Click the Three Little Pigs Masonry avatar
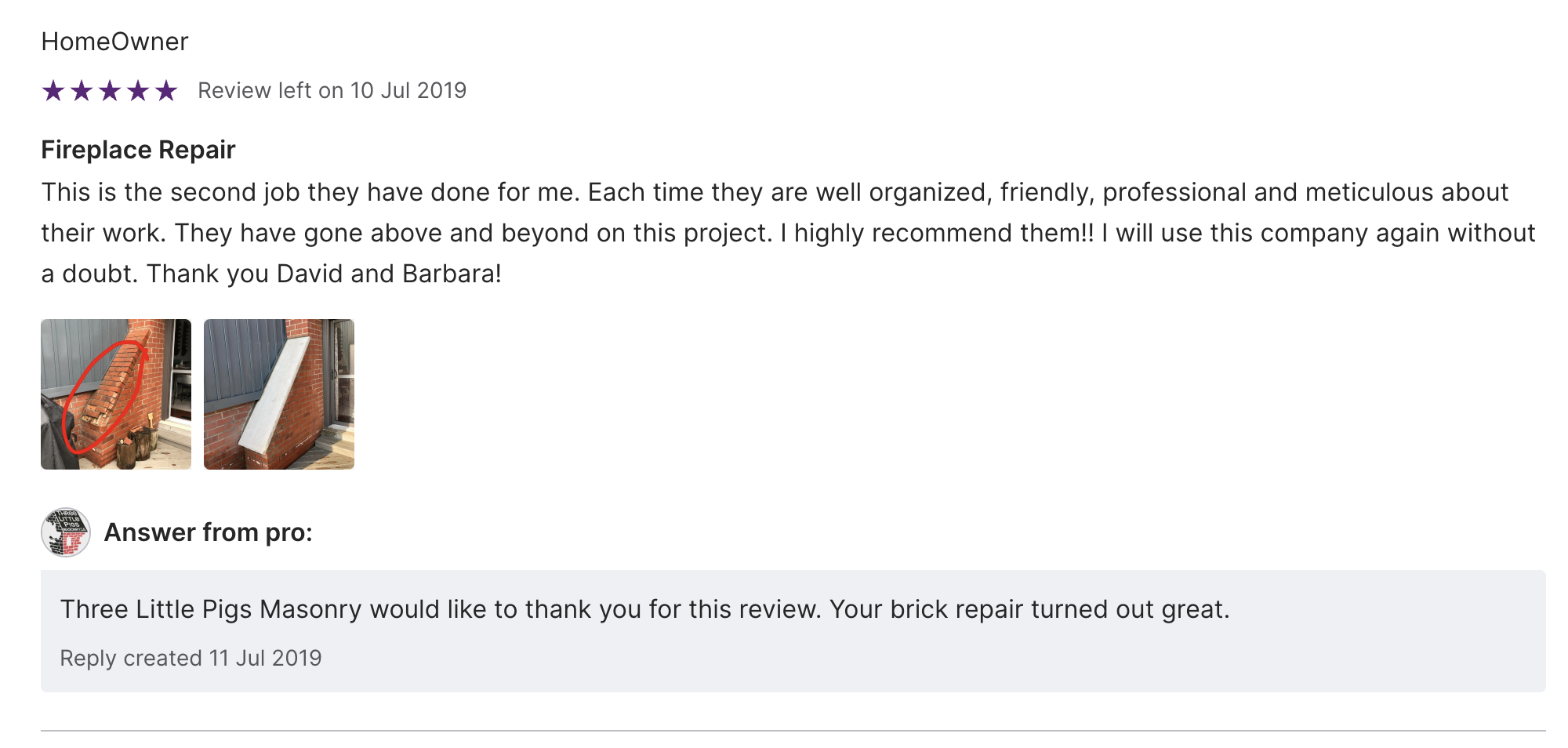 66,532
